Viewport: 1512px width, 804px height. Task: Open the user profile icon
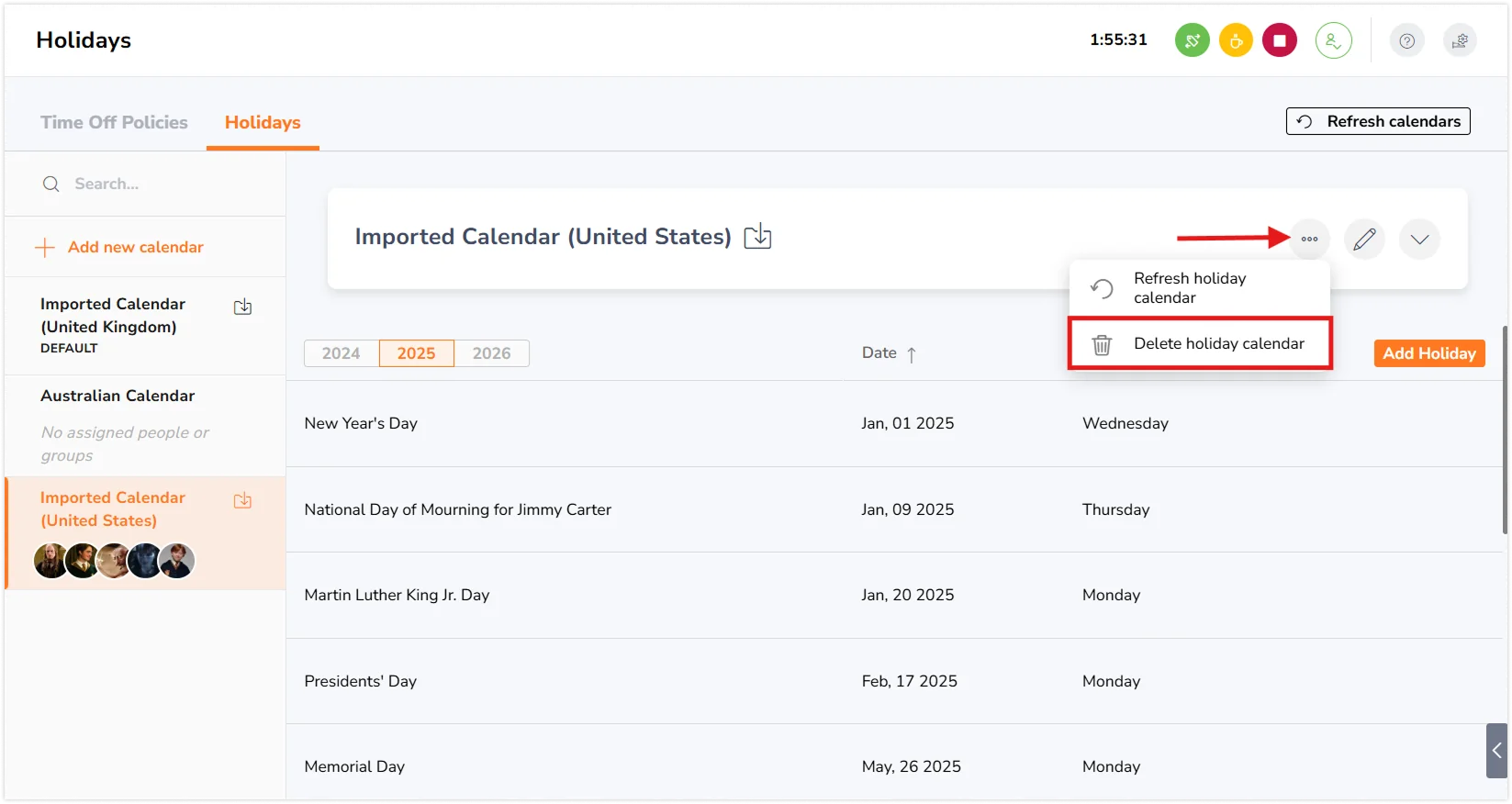pyautogui.click(x=1333, y=40)
